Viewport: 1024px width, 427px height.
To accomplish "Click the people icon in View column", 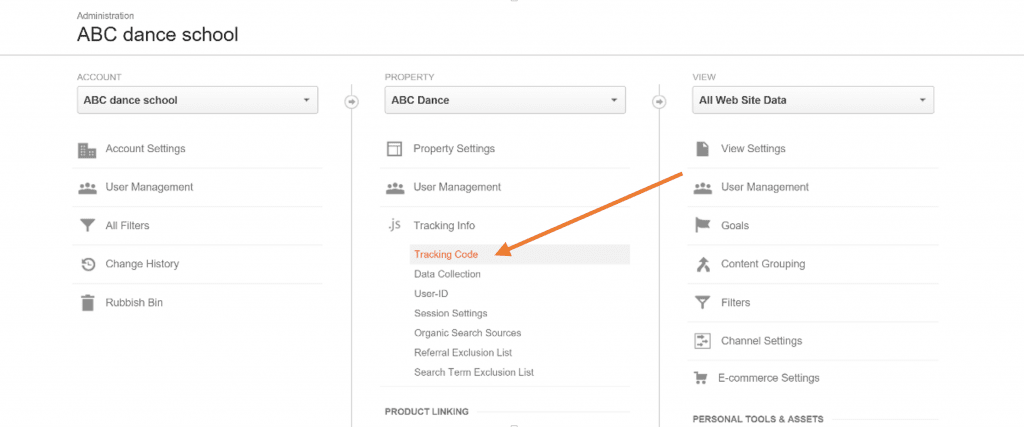I will click(702, 187).
